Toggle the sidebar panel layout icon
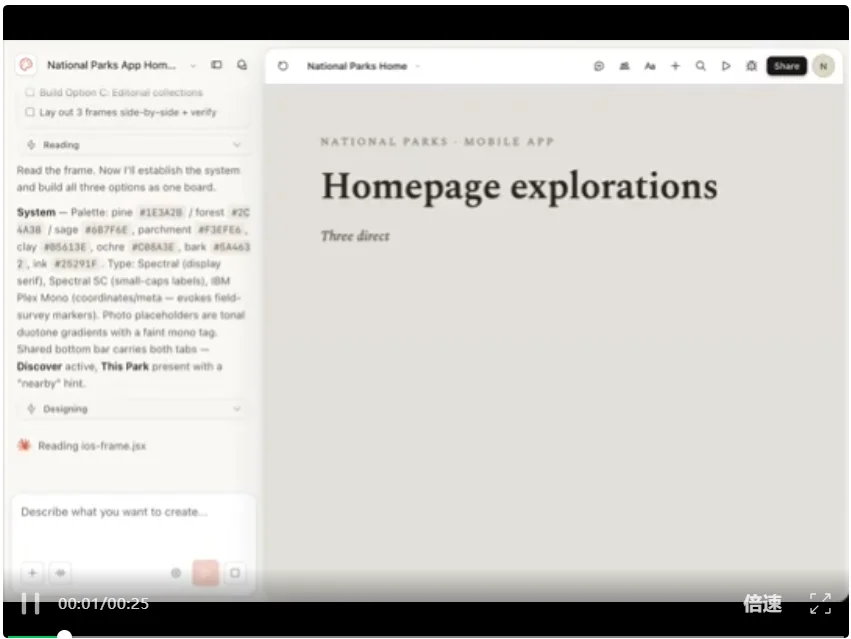The height and width of the screenshot is (639, 851). tap(217, 65)
